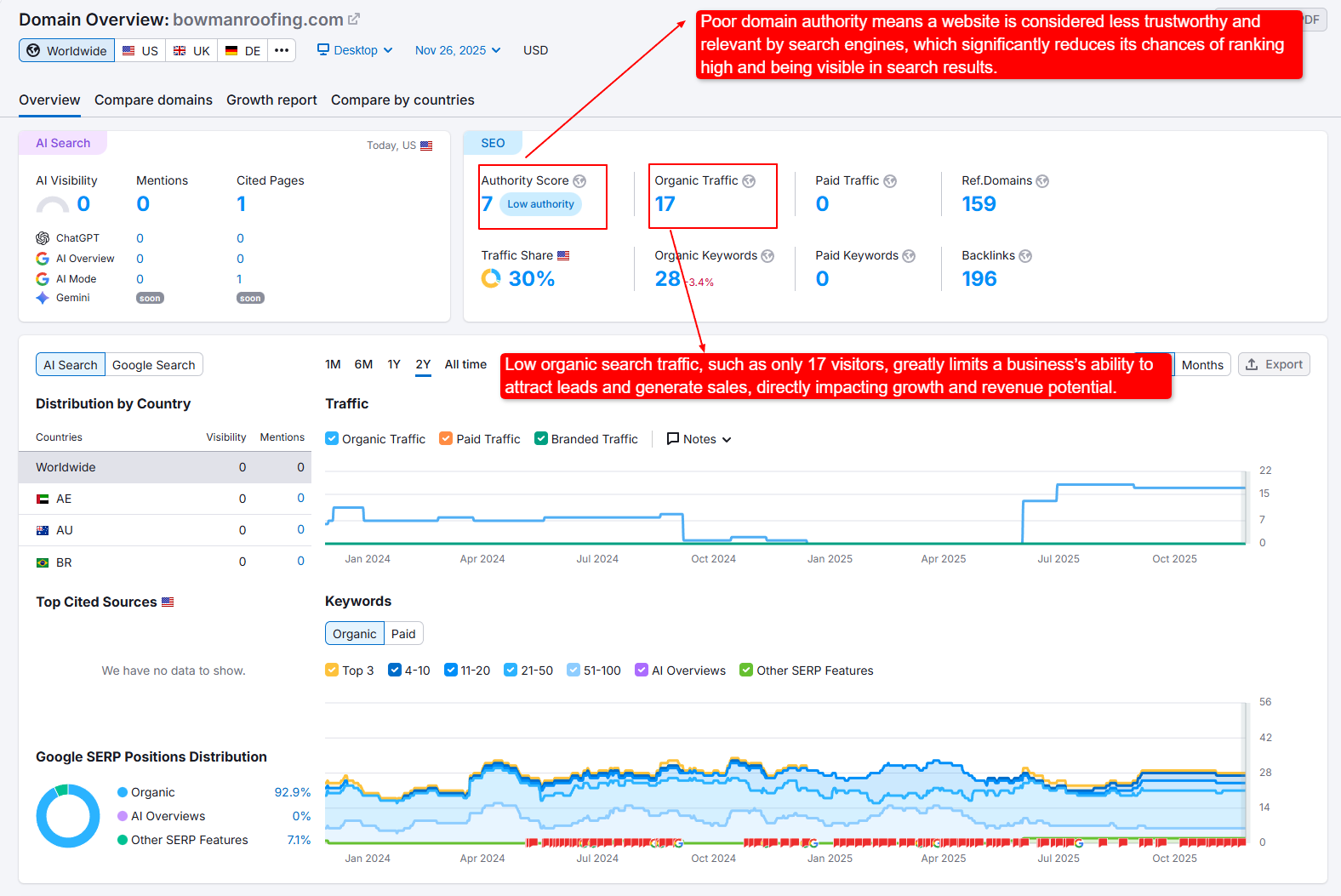Click the Google SERP positions donut chart
The height and width of the screenshot is (896, 1341).
tap(68, 816)
